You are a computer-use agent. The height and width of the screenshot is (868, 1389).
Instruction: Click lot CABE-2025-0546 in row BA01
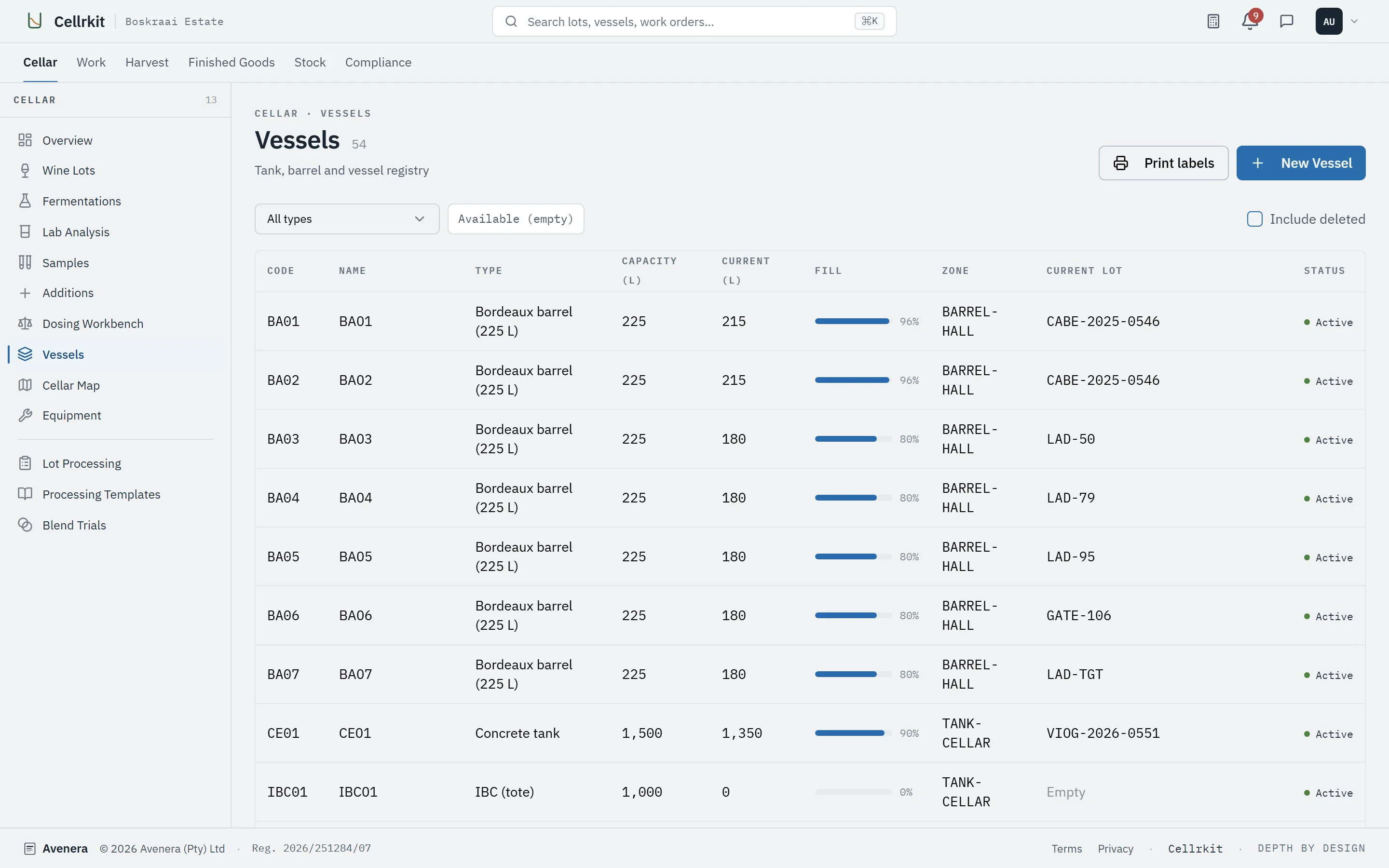[1103, 322]
